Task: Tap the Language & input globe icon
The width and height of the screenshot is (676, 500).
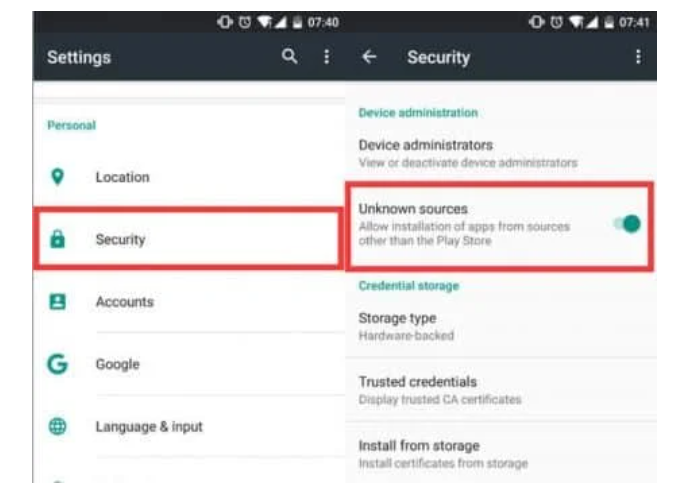Action: click(x=57, y=426)
